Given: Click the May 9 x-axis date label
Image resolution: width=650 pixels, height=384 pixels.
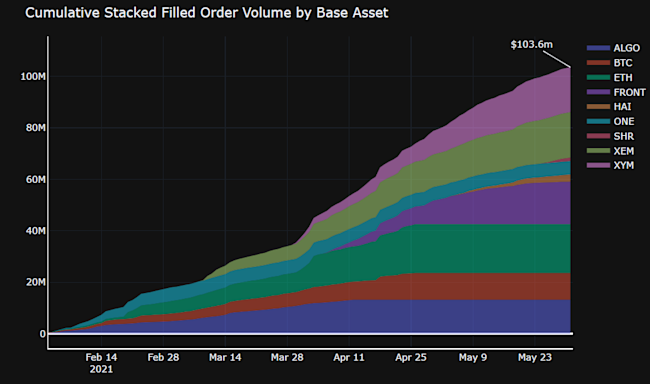Looking at the screenshot, I should pyautogui.click(x=473, y=357).
